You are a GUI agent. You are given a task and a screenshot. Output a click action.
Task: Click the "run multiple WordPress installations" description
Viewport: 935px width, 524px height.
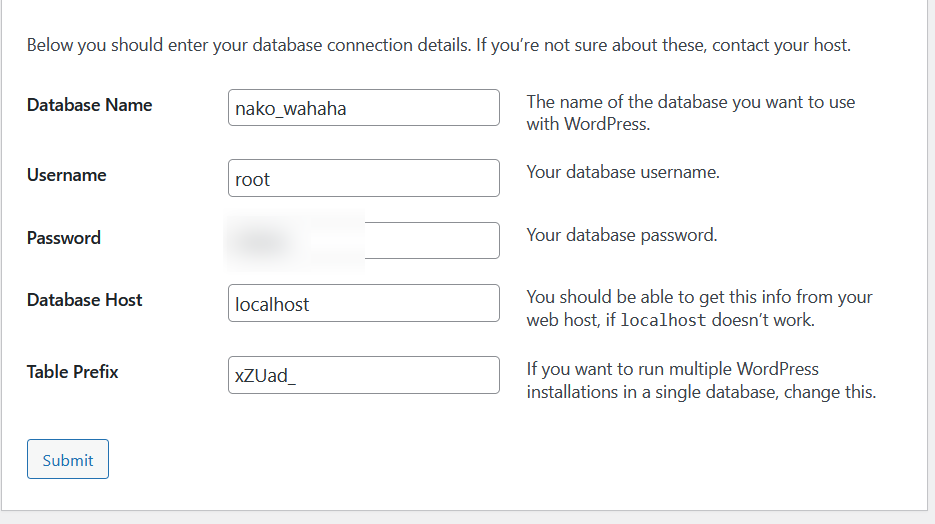coord(701,381)
